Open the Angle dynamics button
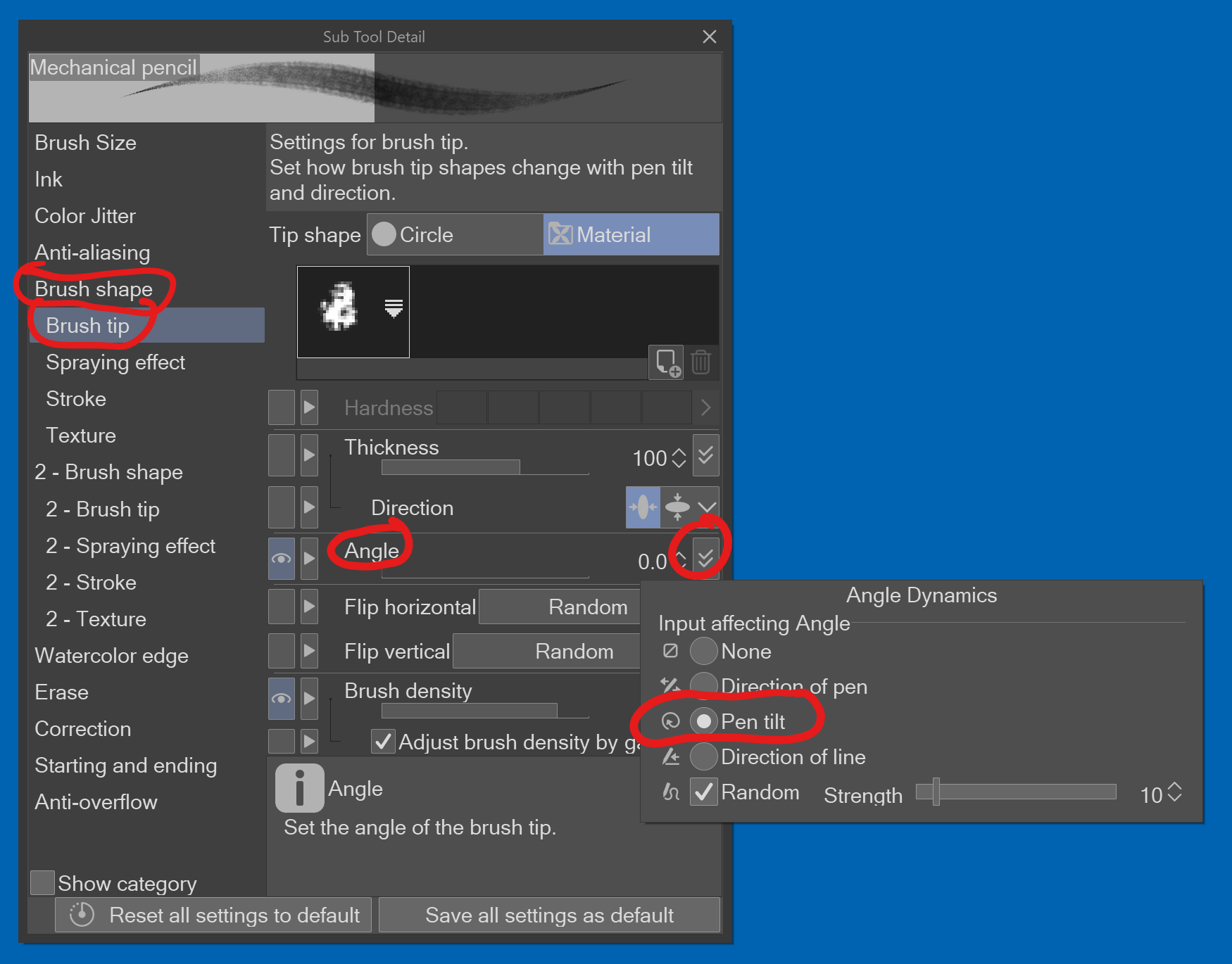 (705, 558)
